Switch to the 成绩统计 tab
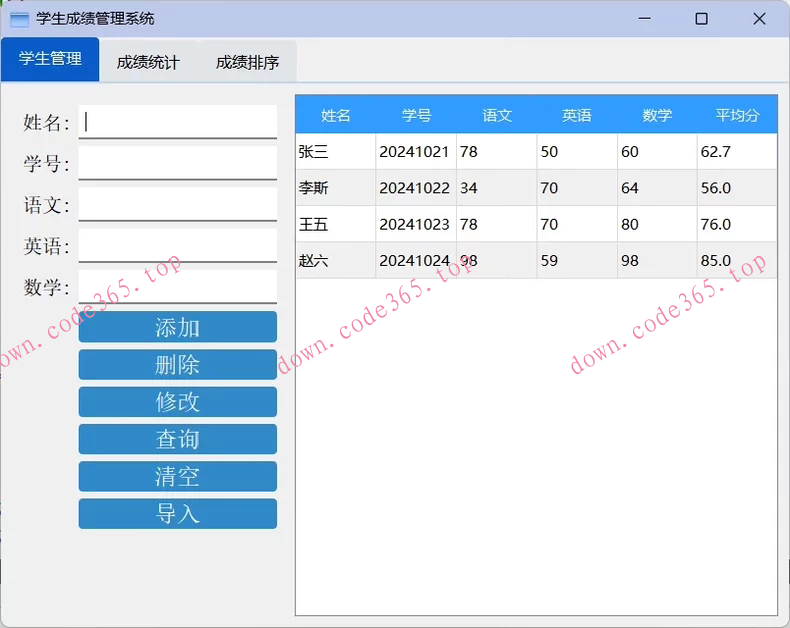This screenshot has height=628, width=790. pyautogui.click(x=148, y=62)
